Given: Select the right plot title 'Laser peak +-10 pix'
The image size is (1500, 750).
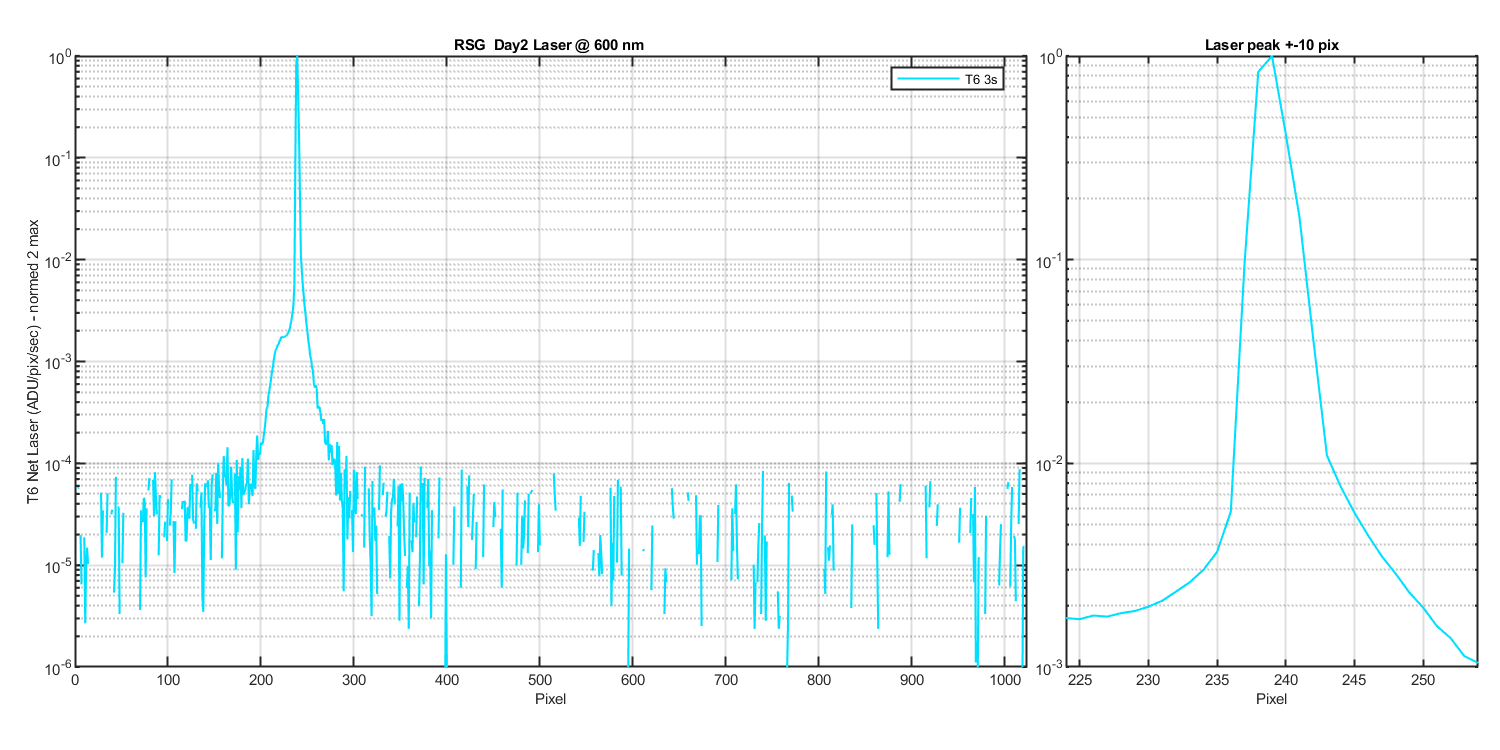Looking at the screenshot, I should (1270, 45).
